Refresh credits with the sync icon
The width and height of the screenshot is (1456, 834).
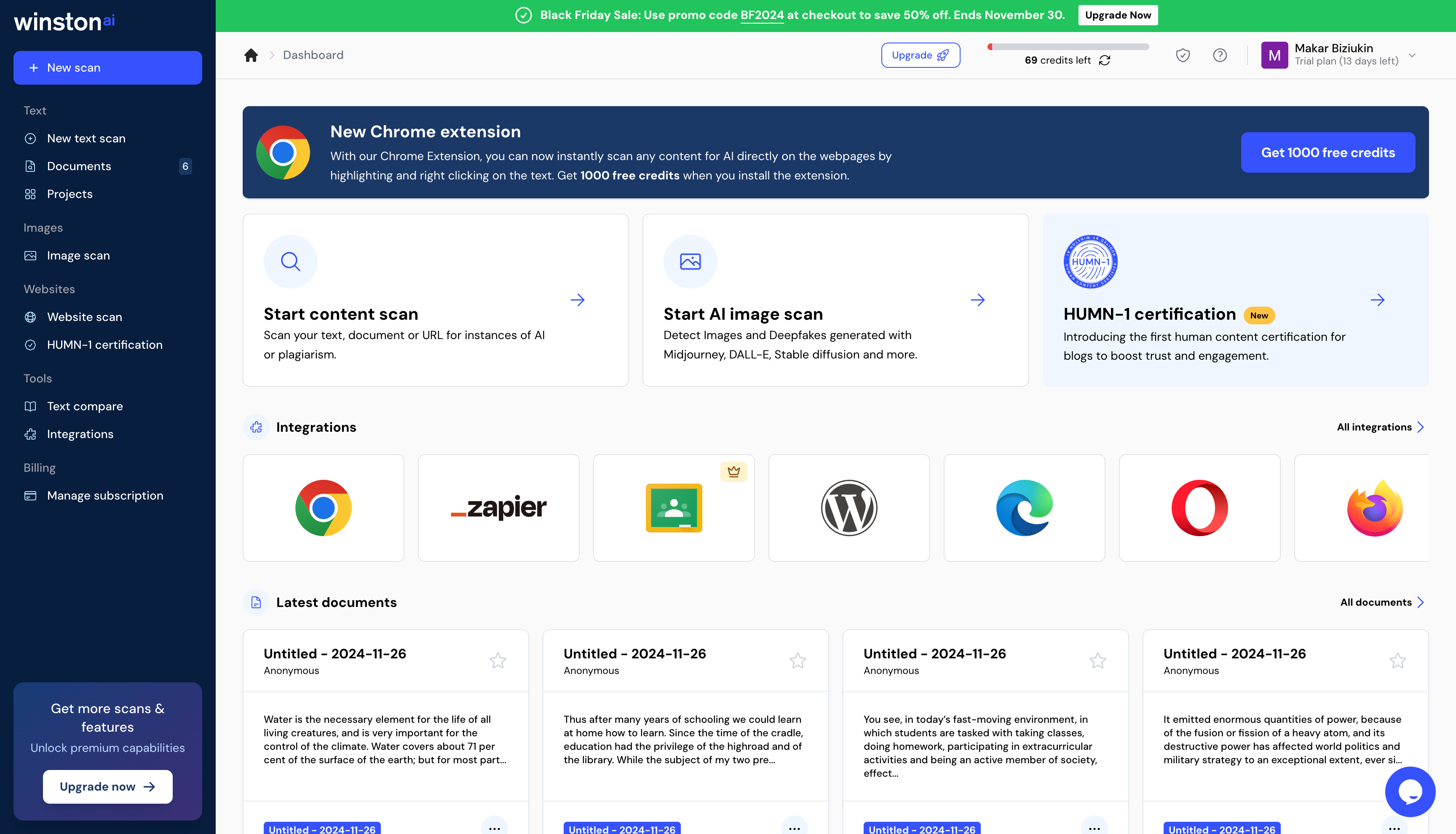[1104, 60]
